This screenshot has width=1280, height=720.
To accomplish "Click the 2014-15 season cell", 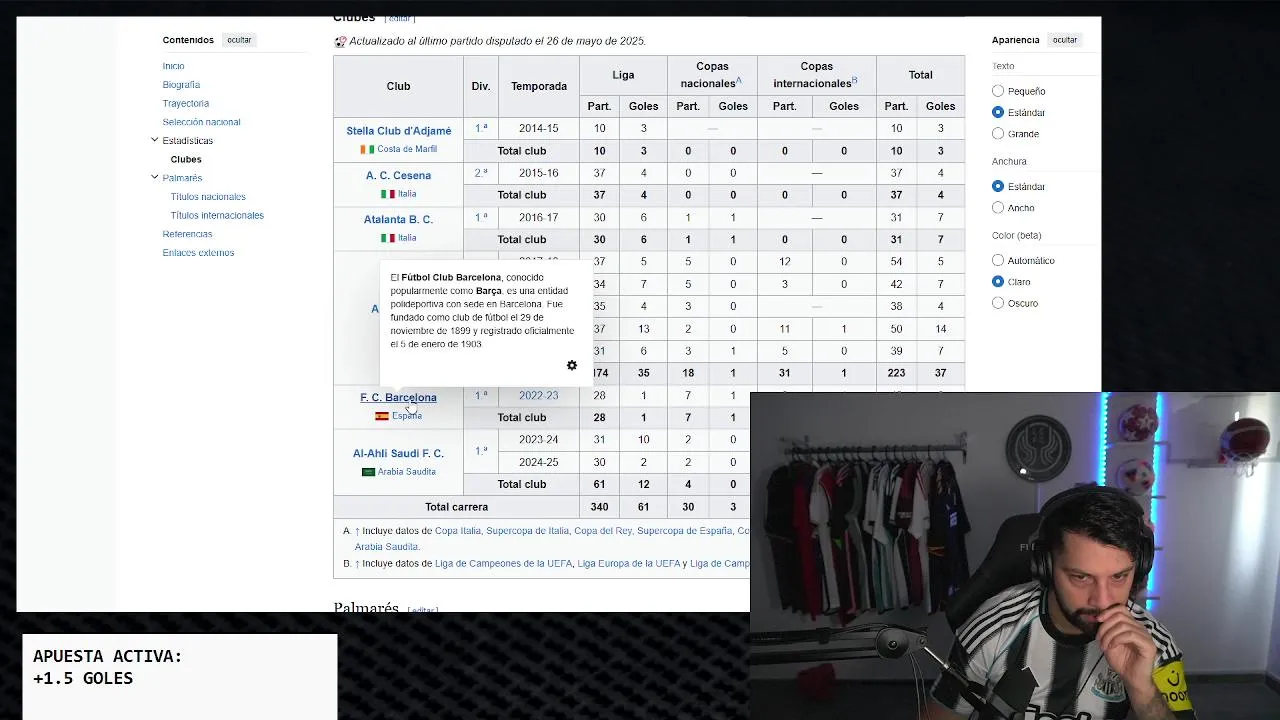I will coord(539,128).
